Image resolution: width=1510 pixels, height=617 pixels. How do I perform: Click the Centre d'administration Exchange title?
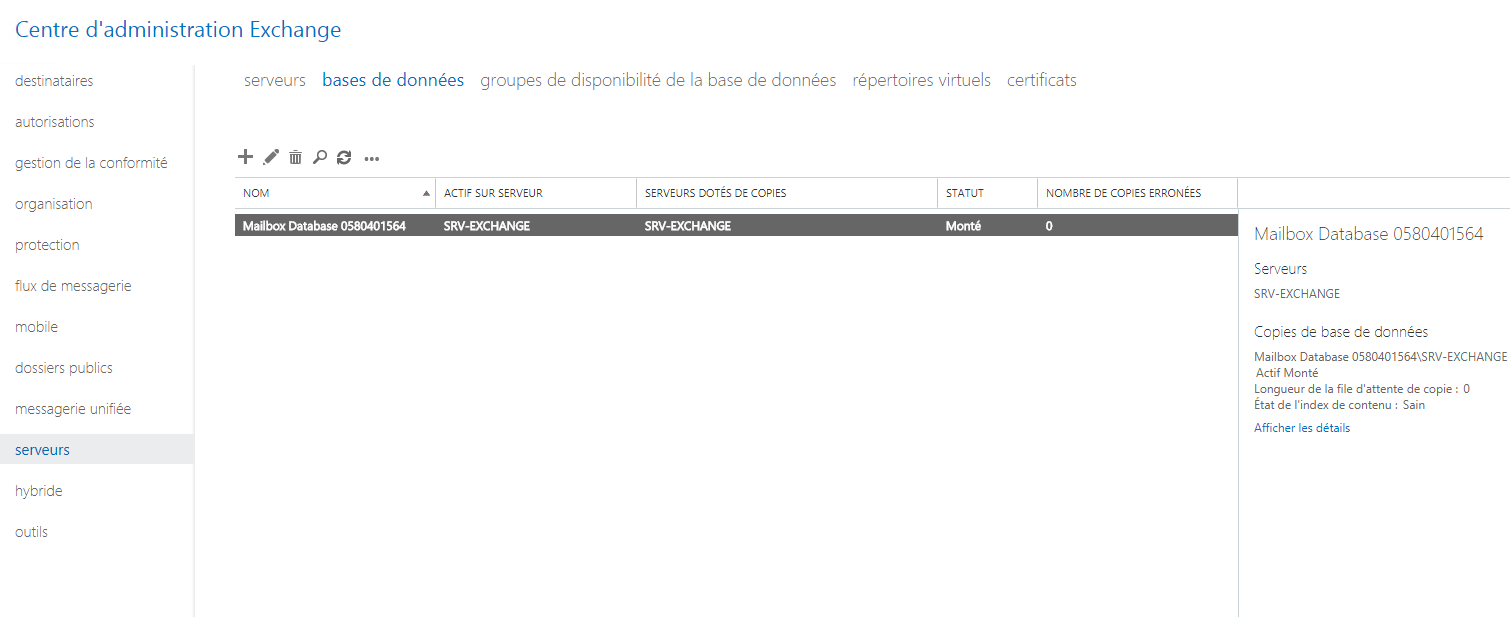(x=178, y=30)
